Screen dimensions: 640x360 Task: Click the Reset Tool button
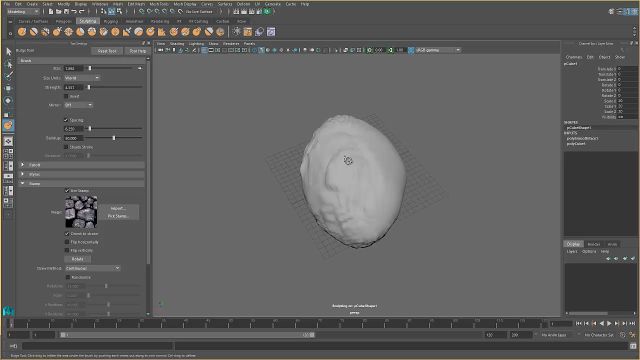[x=107, y=51]
